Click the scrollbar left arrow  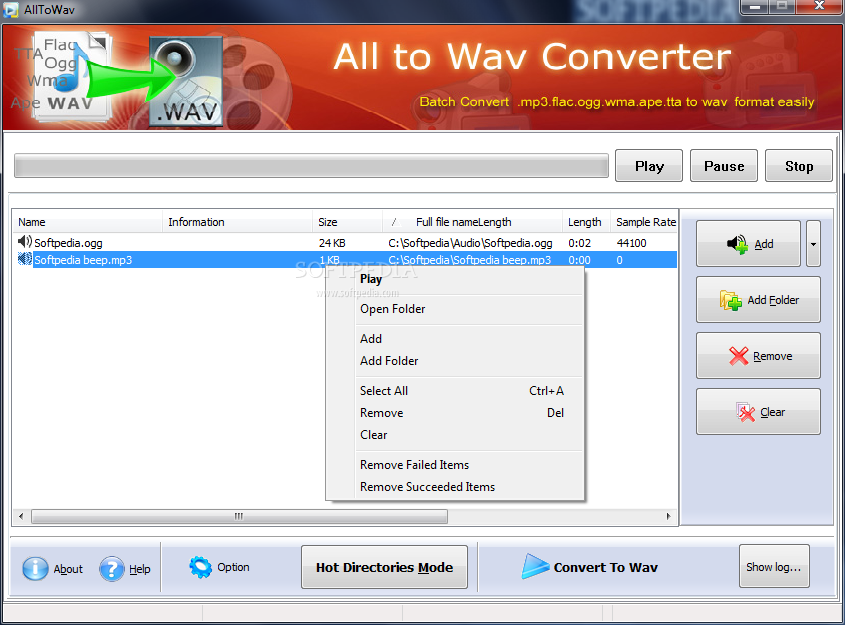(x=21, y=516)
